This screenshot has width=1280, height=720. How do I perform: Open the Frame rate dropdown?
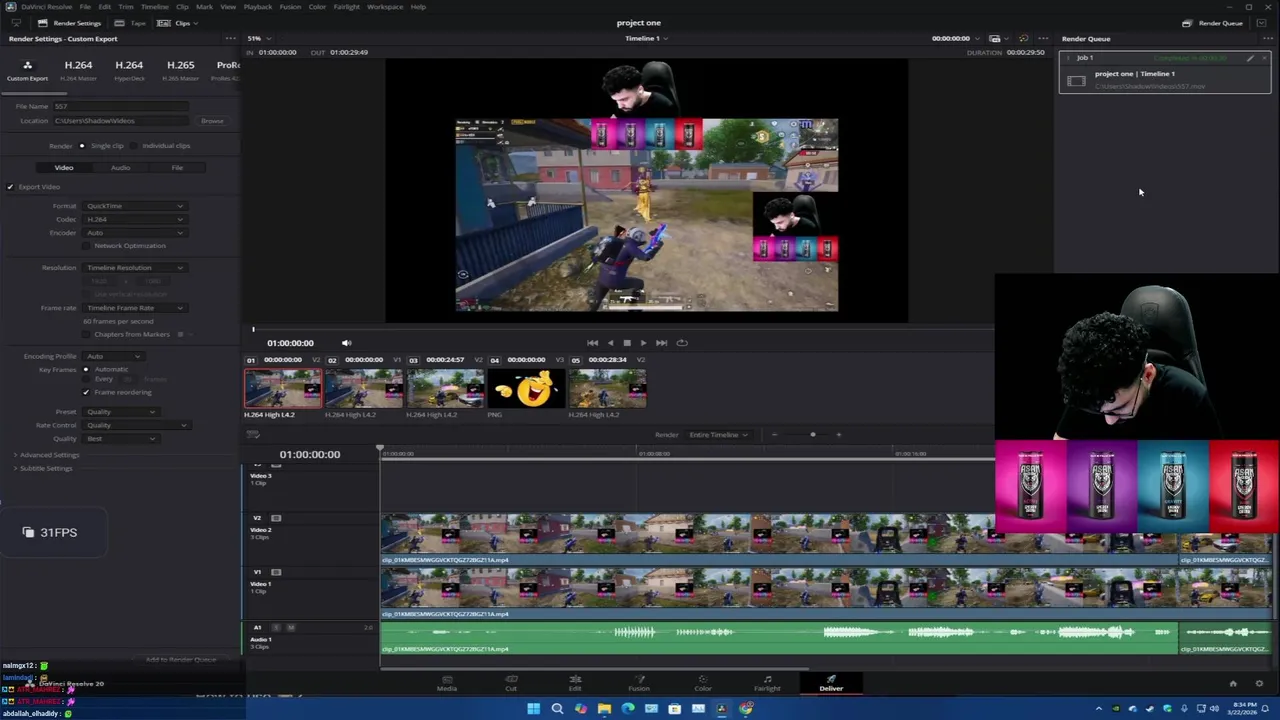coord(135,308)
